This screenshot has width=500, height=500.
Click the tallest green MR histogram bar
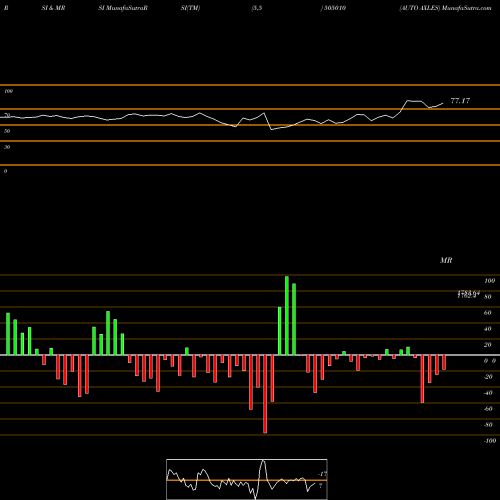tap(287, 316)
